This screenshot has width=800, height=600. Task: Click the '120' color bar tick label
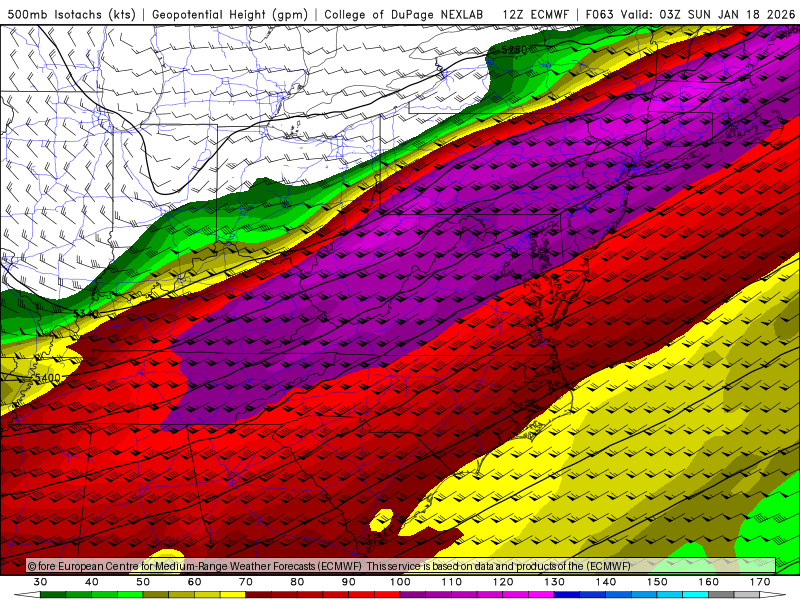503,582
